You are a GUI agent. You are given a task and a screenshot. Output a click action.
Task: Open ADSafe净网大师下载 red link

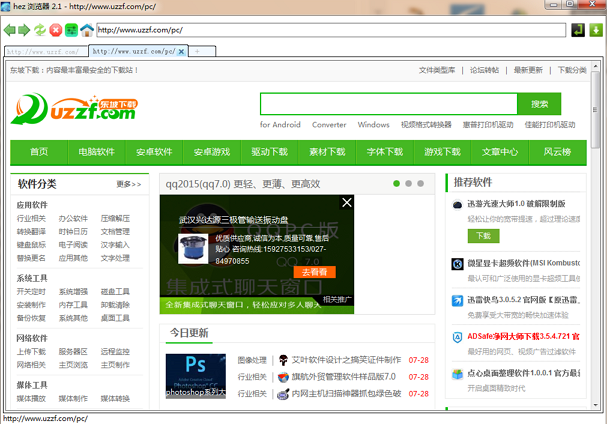click(523, 336)
